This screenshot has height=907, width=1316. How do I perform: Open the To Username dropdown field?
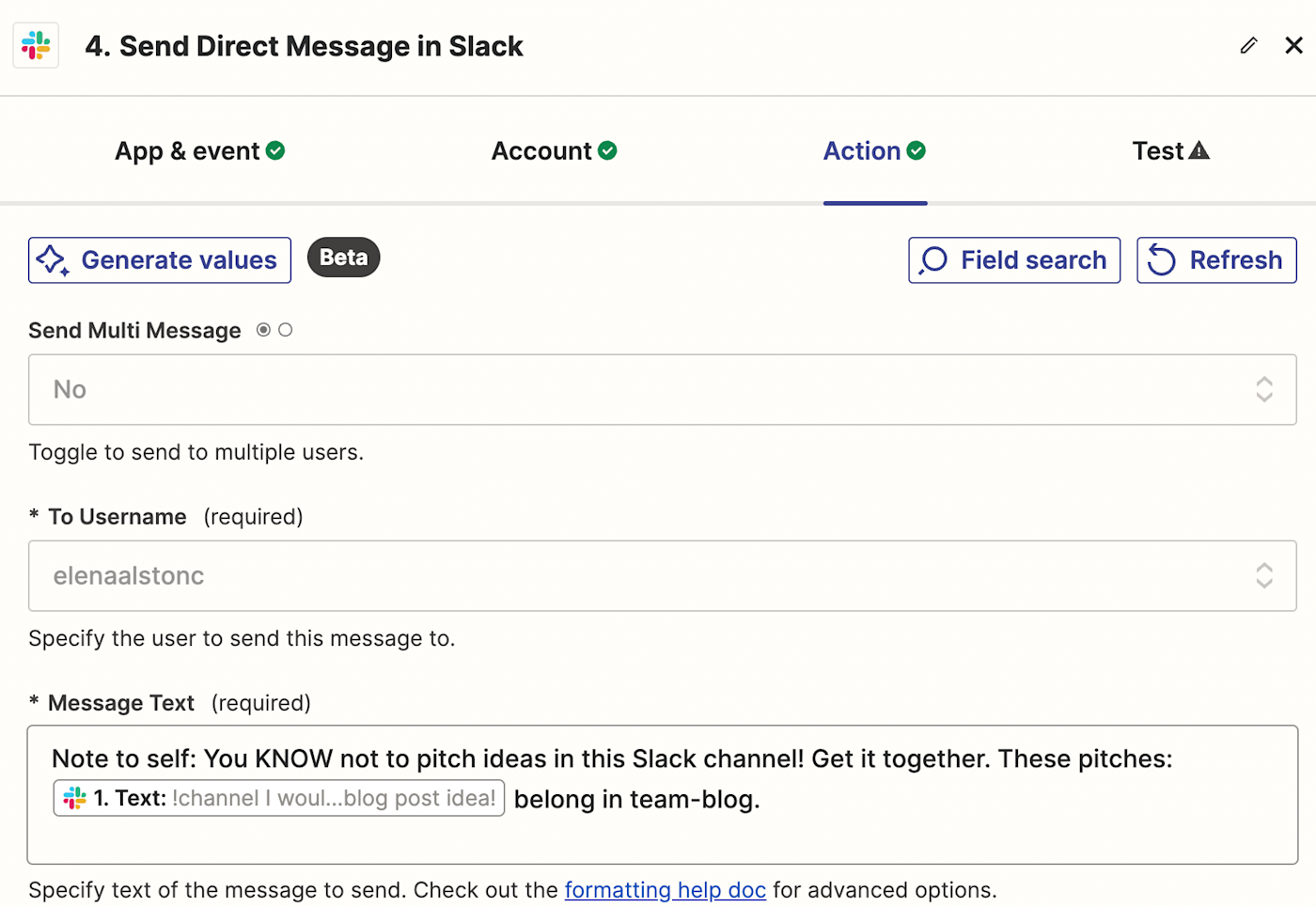663,575
